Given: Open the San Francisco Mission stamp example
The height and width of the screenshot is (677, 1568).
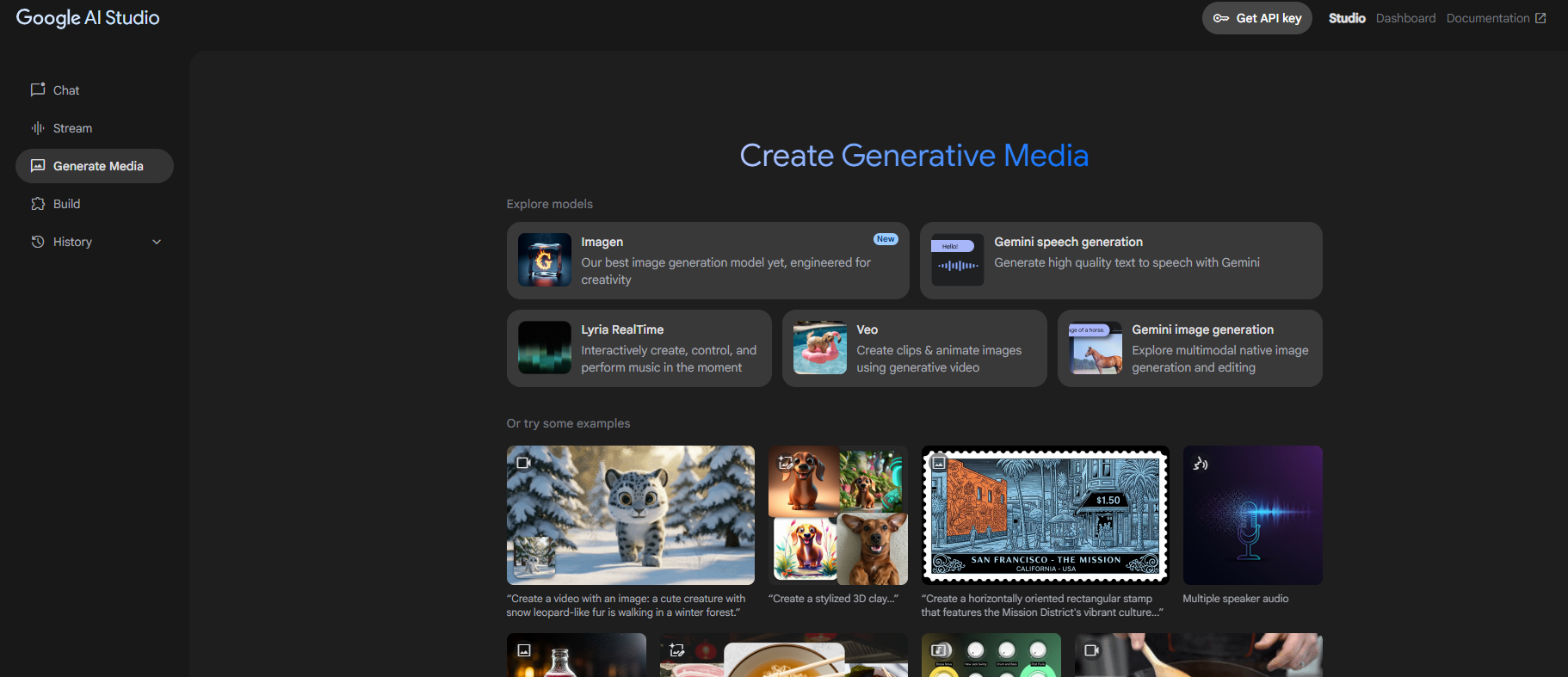Looking at the screenshot, I should 1045,515.
